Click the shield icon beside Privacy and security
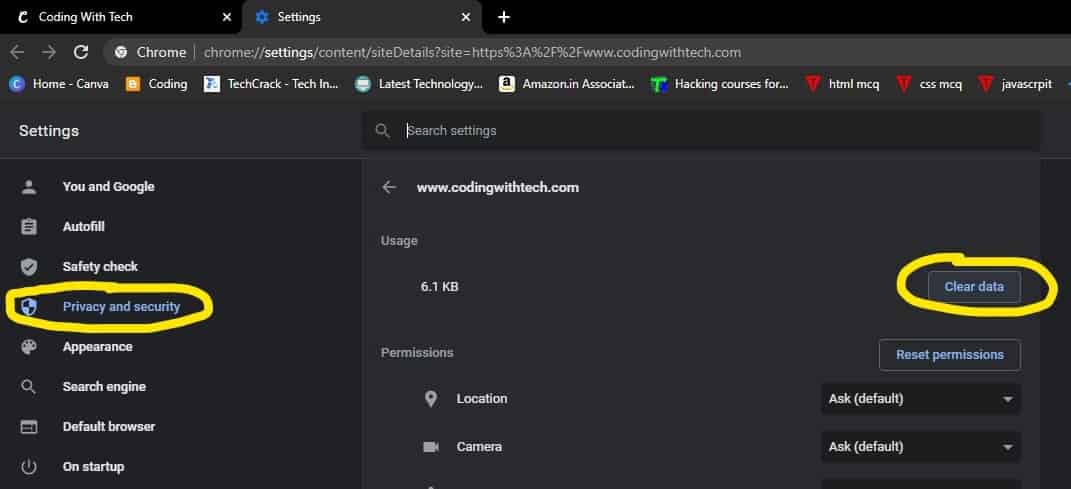1071x489 pixels. pyautogui.click(x=29, y=307)
